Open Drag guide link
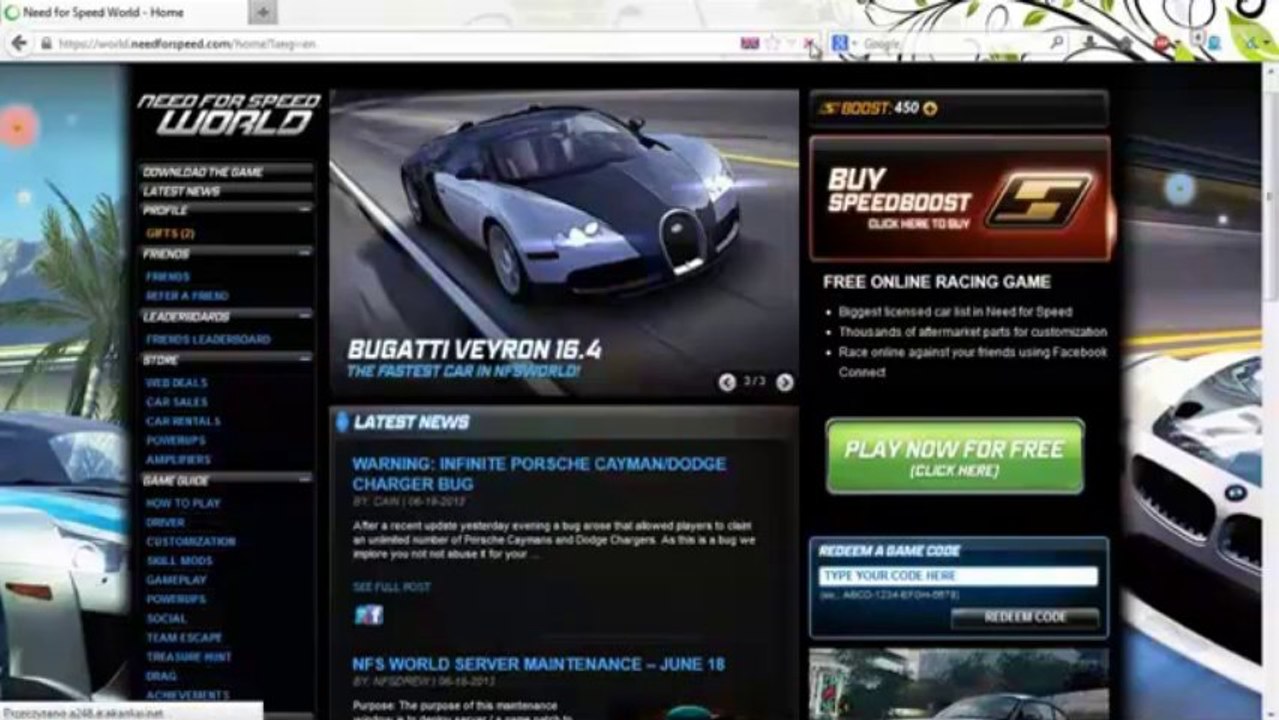 click(161, 676)
